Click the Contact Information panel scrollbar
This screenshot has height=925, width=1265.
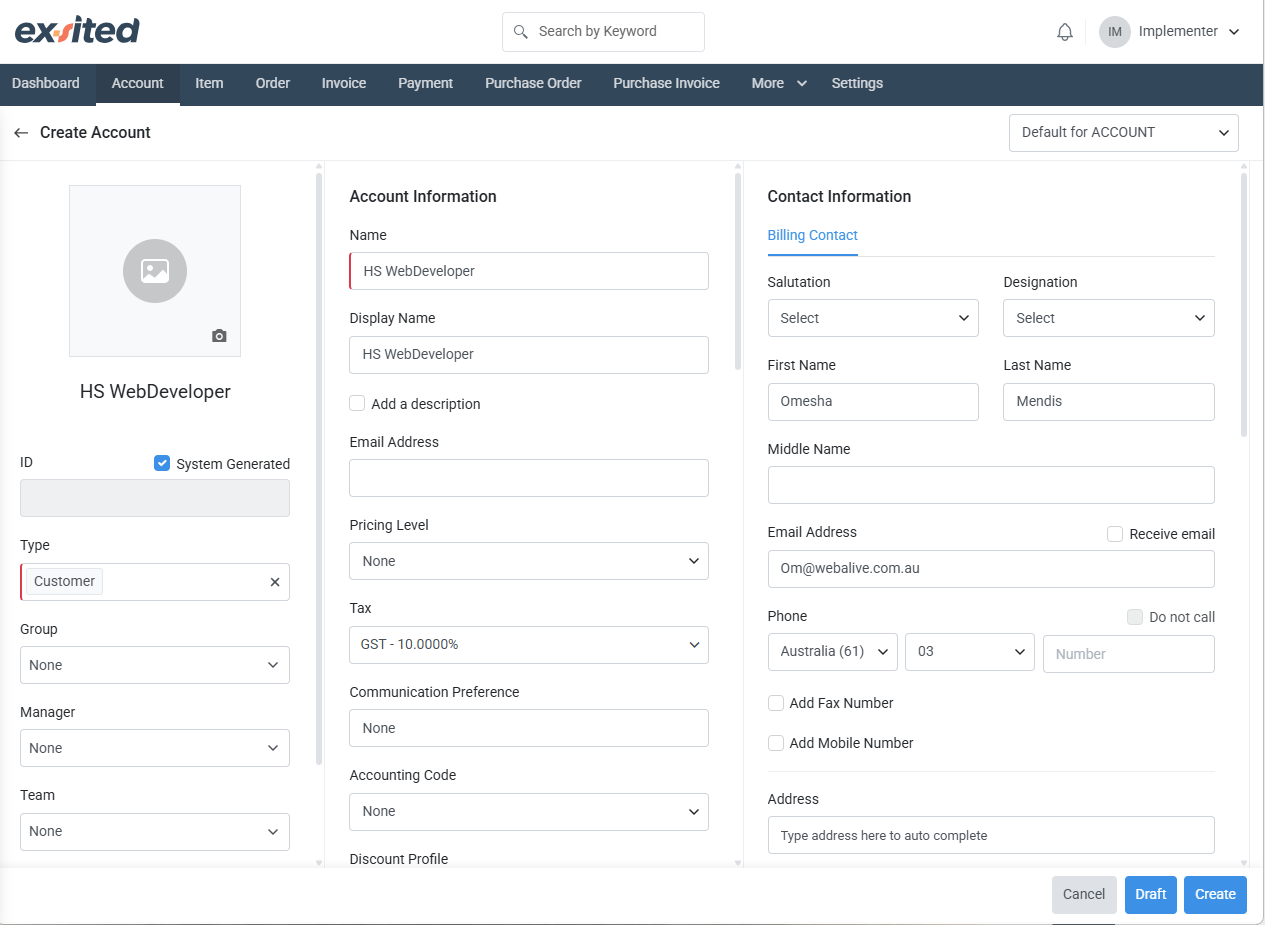coord(1244,305)
